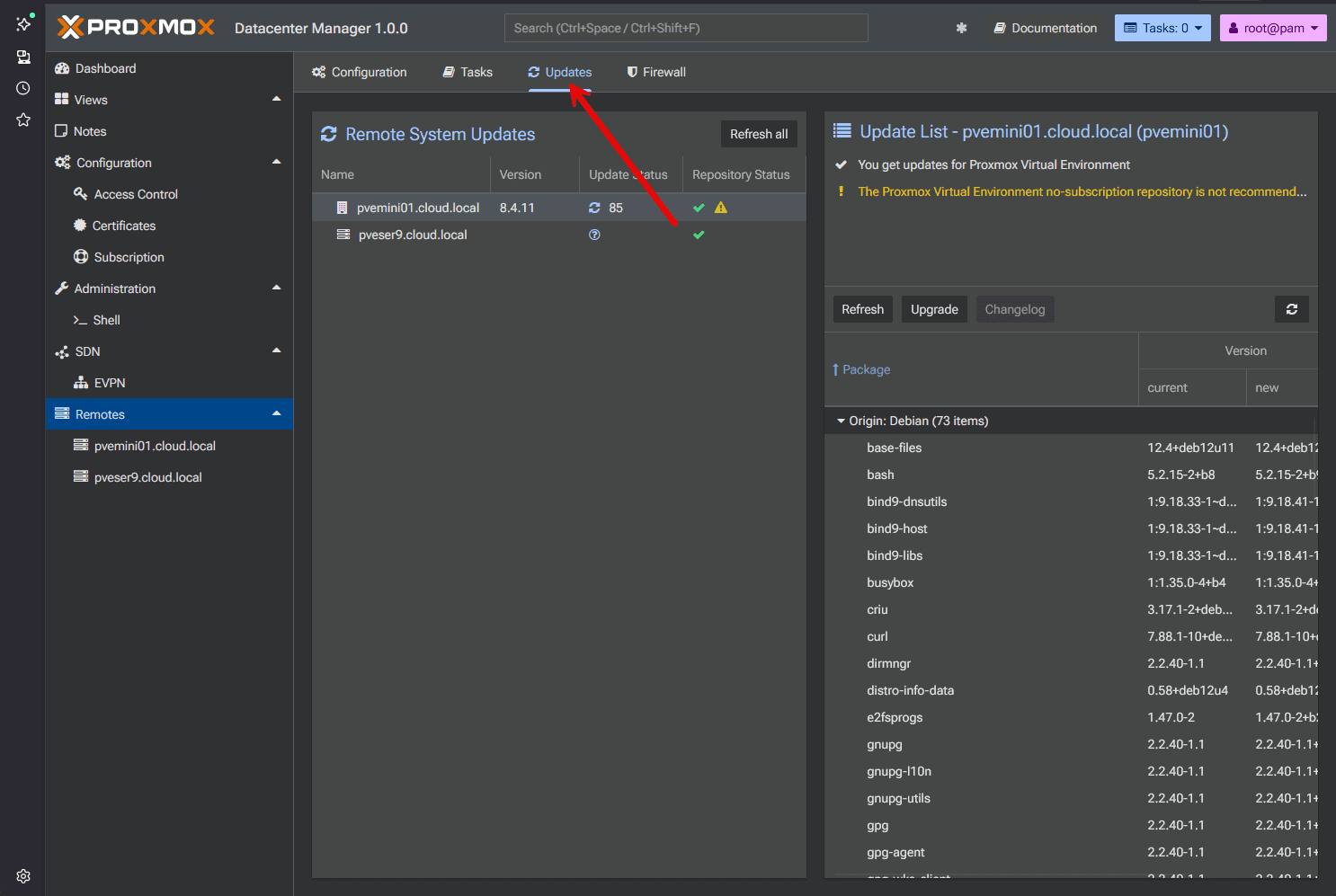Click the Upgrade button in Update List
The height and width of the screenshot is (896, 1336).
933,309
